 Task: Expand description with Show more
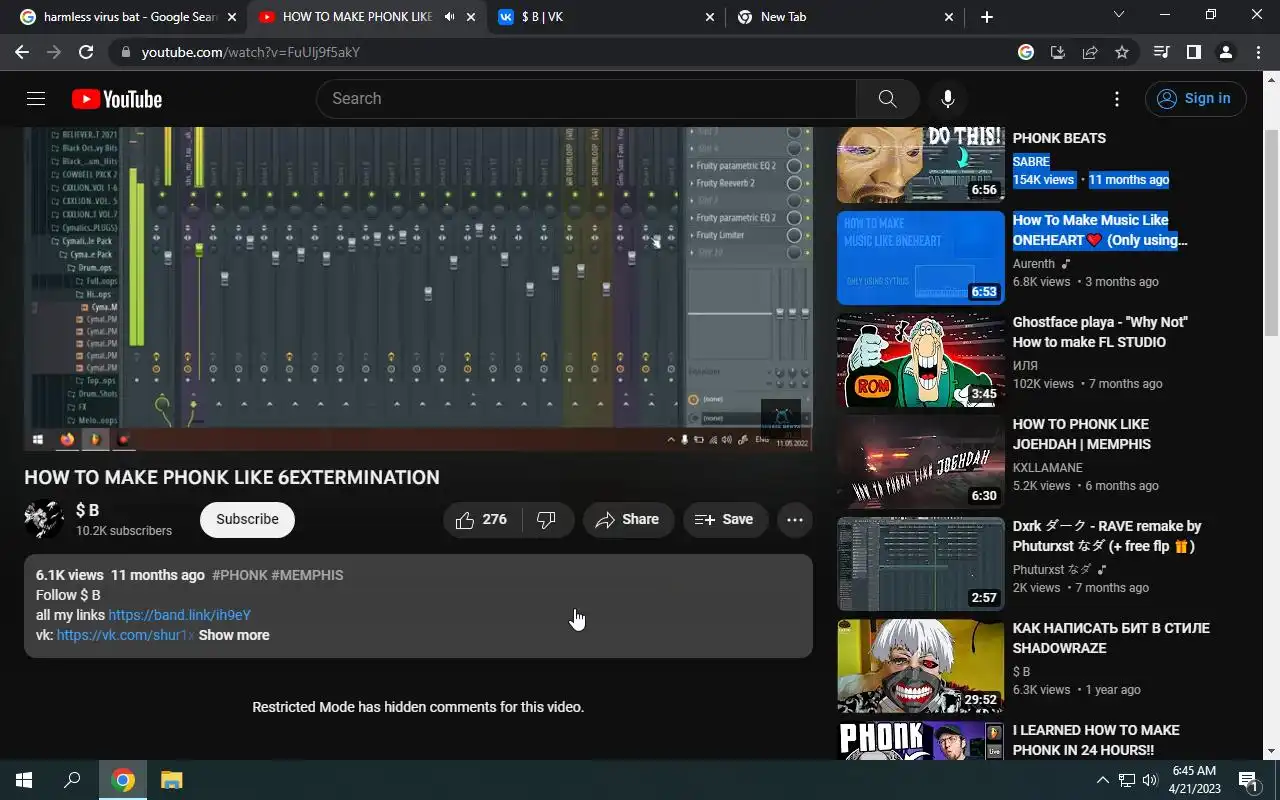234,635
